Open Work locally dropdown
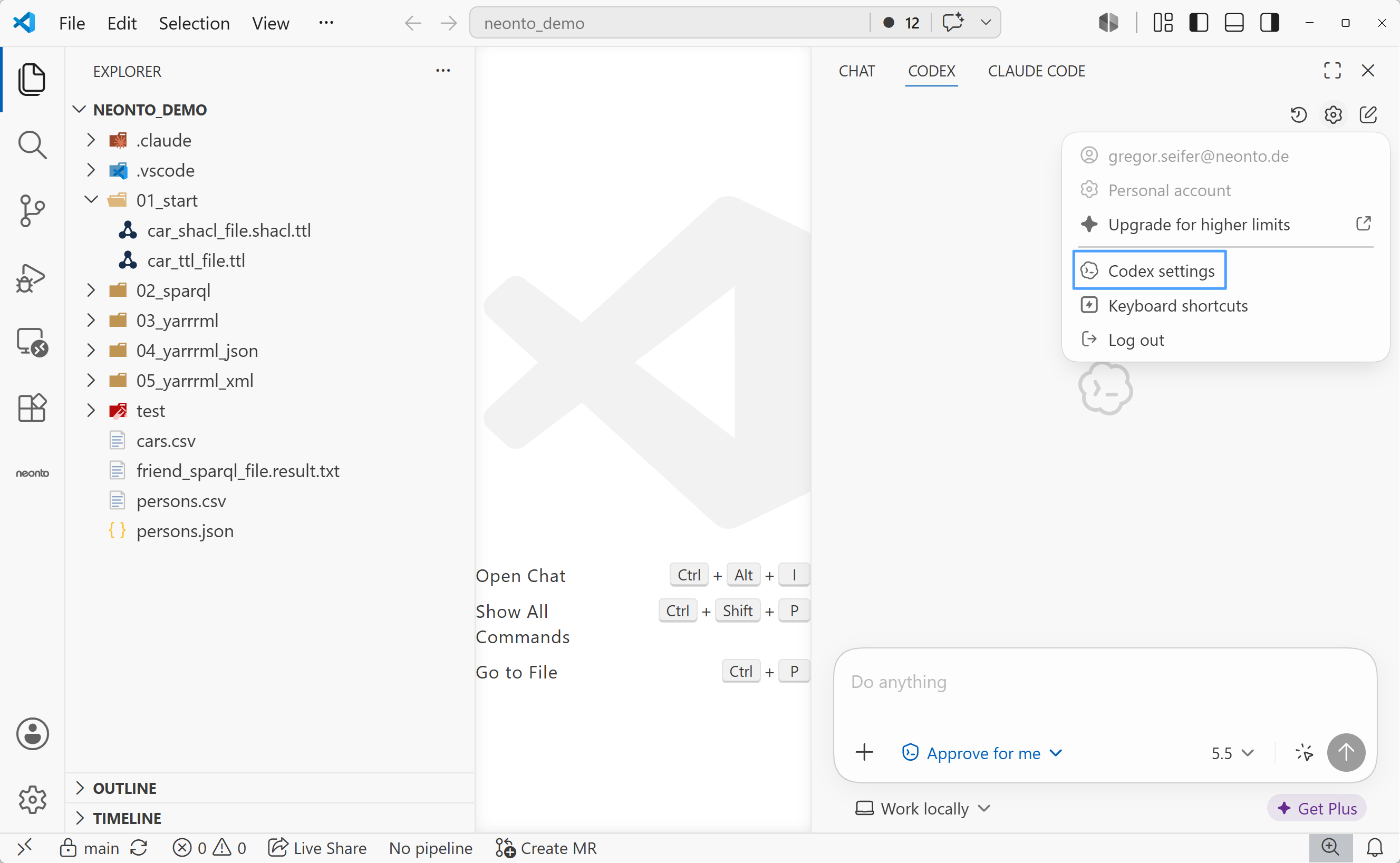Viewport: 1400px width, 863px height. point(923,808)
